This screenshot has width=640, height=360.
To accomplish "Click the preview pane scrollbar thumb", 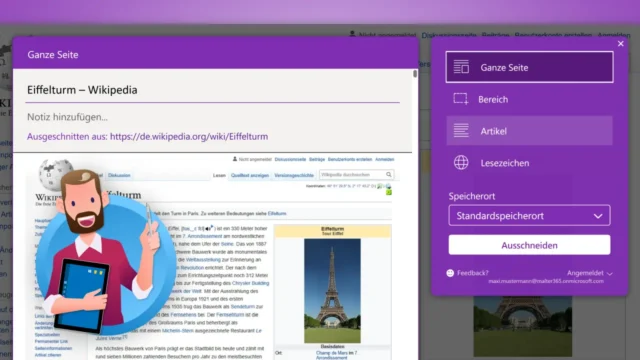I will 415,74.
